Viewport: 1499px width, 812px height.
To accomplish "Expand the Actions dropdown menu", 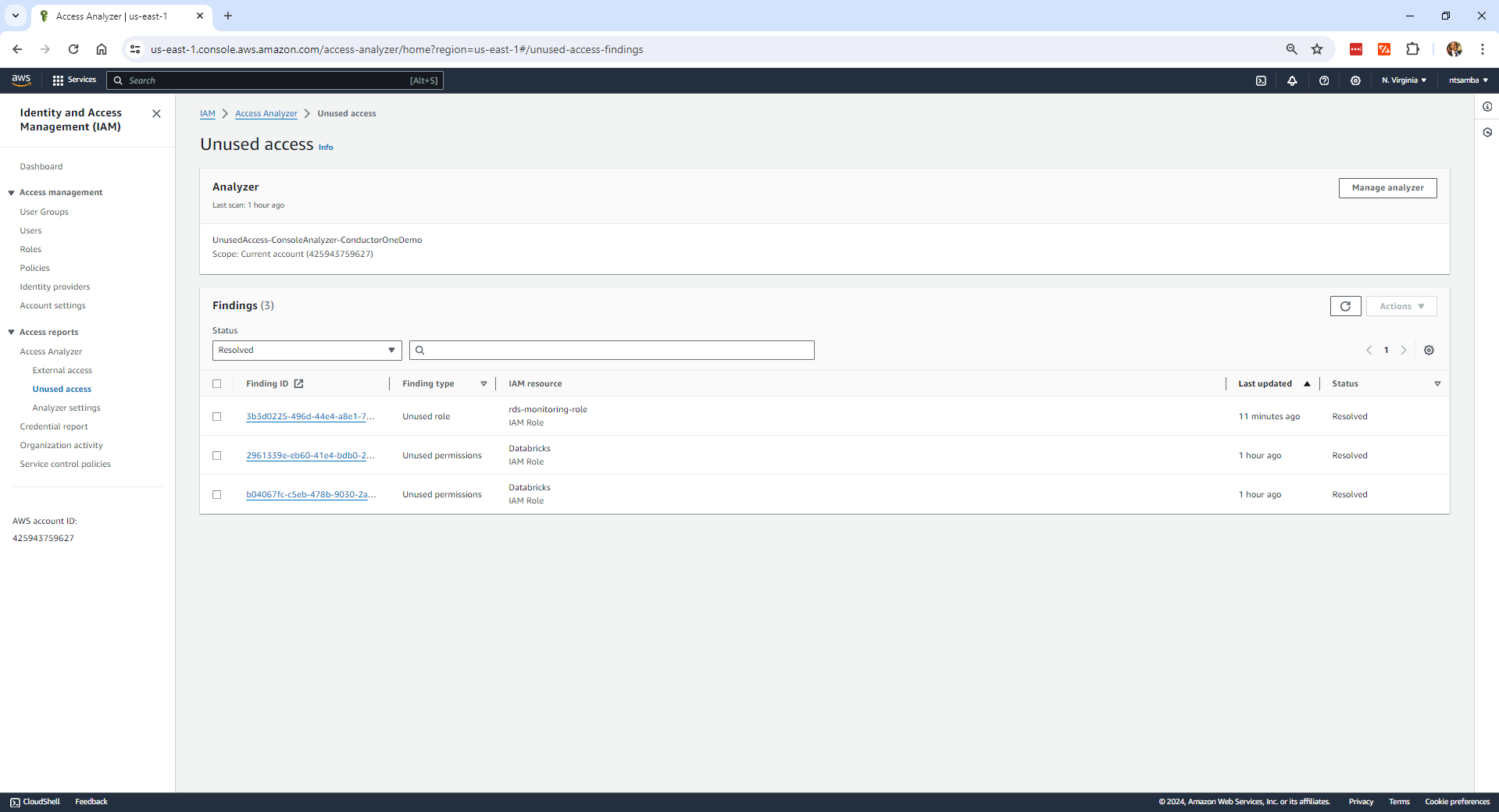I will (1401, 306).
